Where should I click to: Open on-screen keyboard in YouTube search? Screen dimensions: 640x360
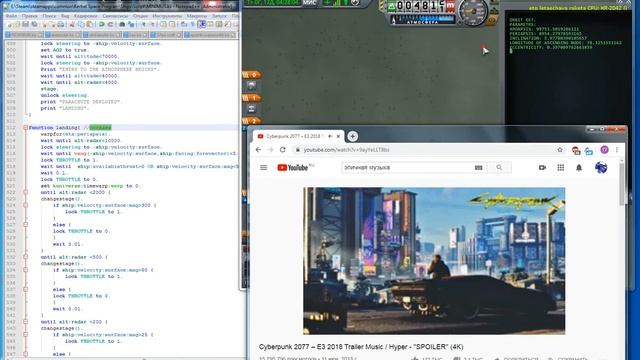coord(479,167)
